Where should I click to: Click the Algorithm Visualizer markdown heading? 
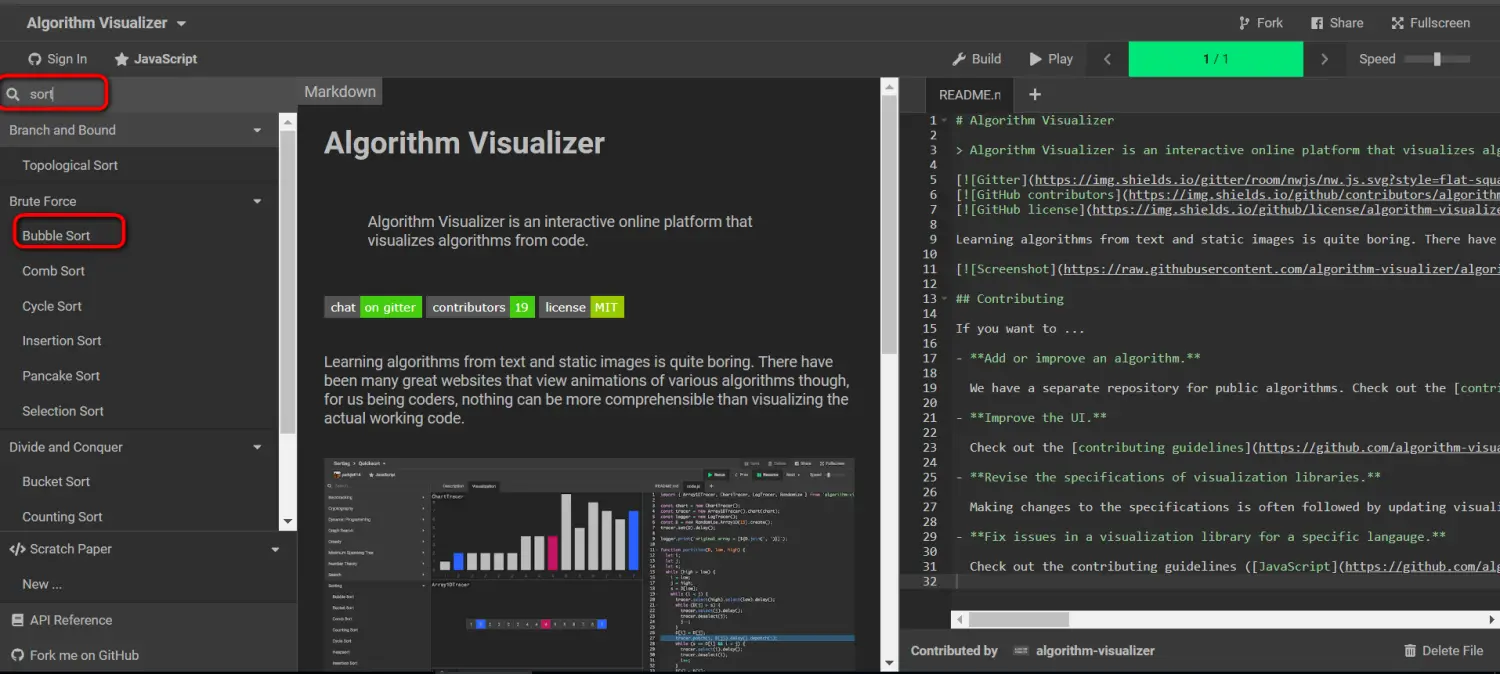coord(464,143)
